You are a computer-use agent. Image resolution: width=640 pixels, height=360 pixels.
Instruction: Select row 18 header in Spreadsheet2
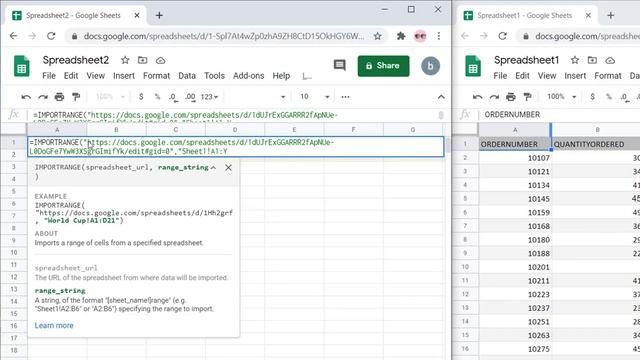pyautogui.click(x=14, y=350)
